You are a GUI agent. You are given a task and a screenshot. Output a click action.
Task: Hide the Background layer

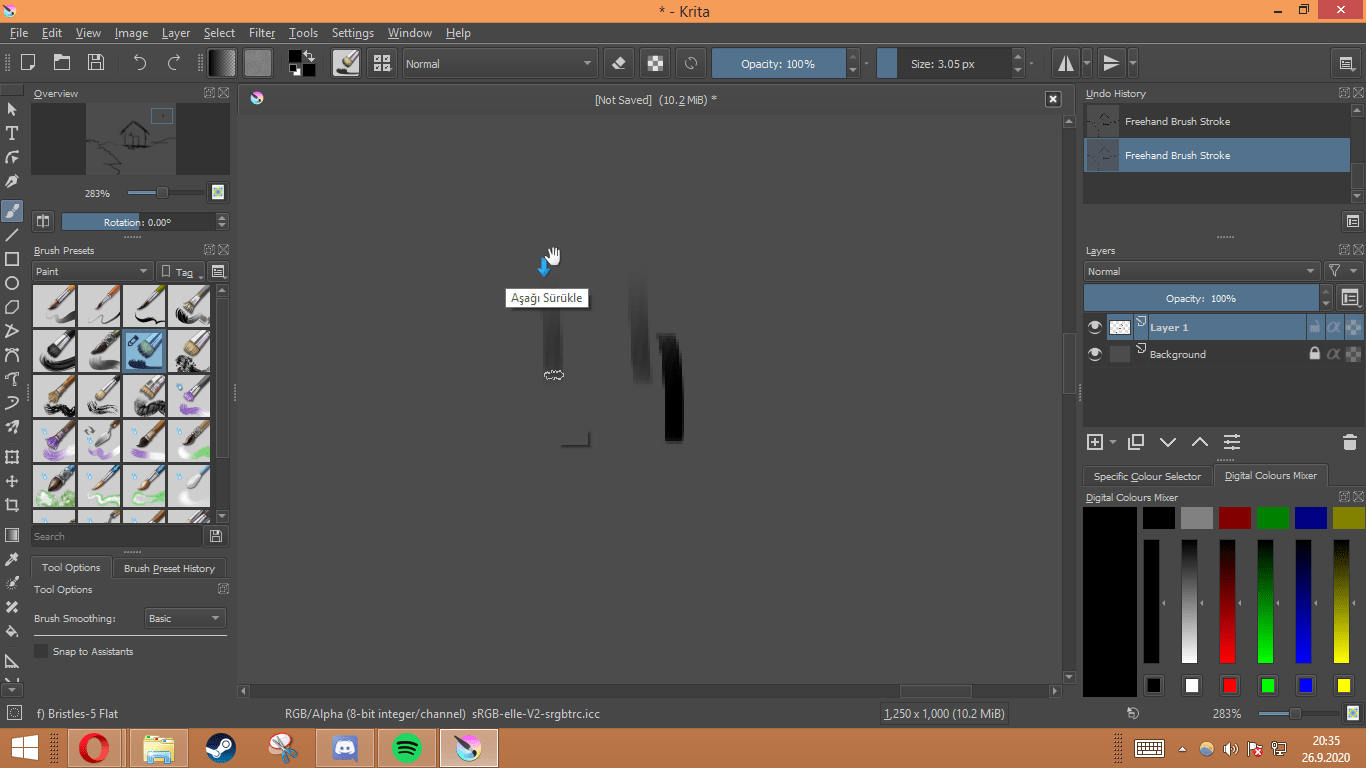pos(1094,354)
